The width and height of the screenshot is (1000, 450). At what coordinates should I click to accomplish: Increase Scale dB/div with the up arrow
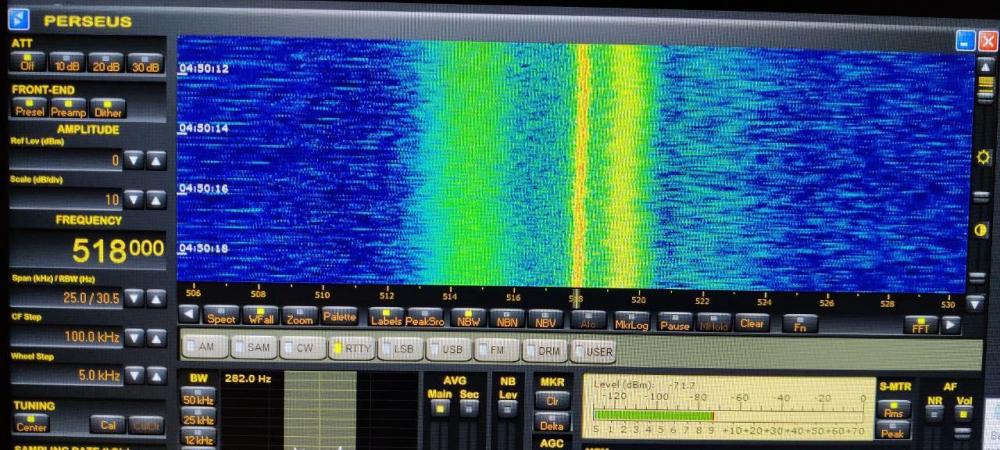pos(156,199)
